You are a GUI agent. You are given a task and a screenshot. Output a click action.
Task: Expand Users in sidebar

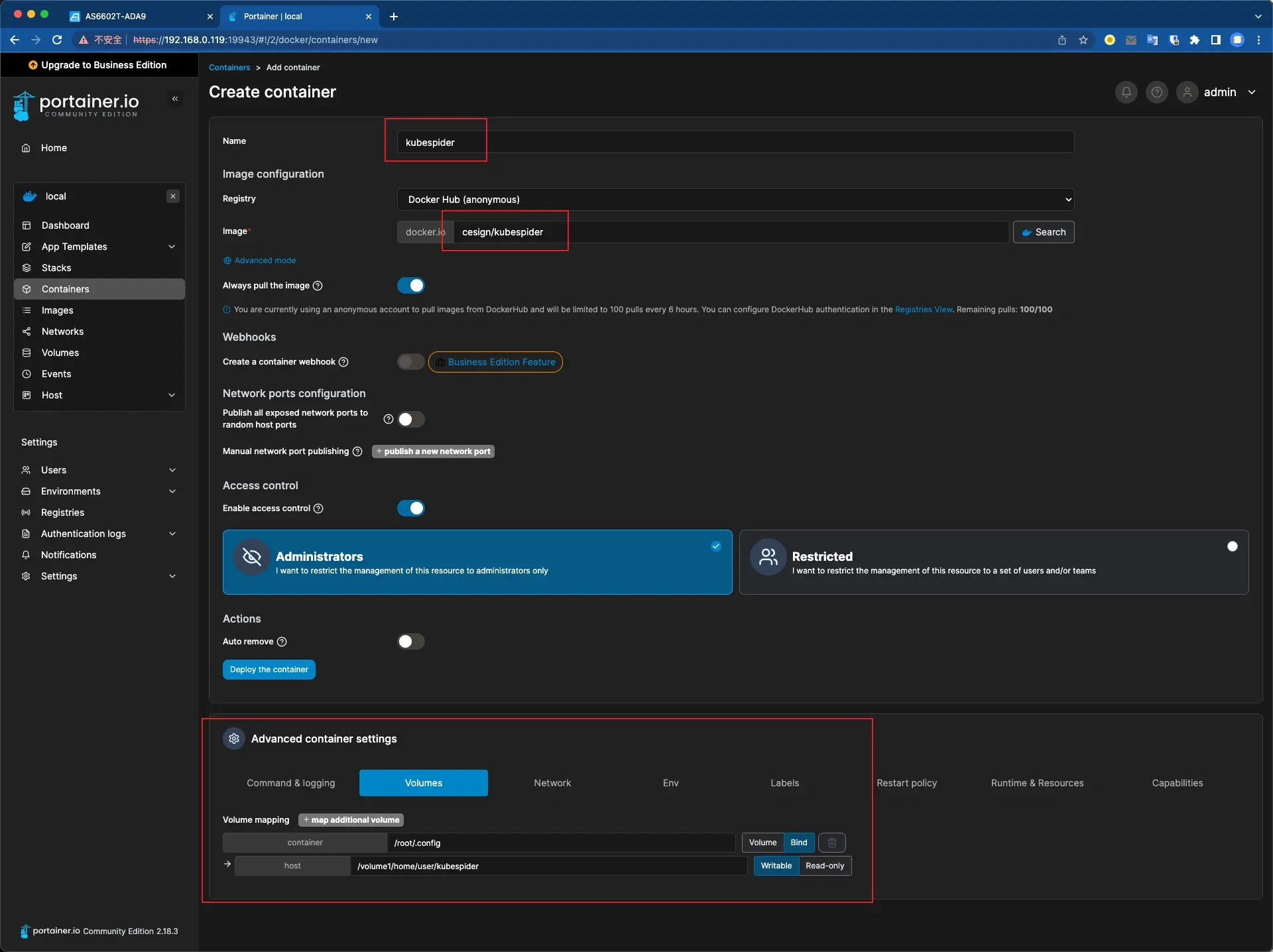coord(172,470)
